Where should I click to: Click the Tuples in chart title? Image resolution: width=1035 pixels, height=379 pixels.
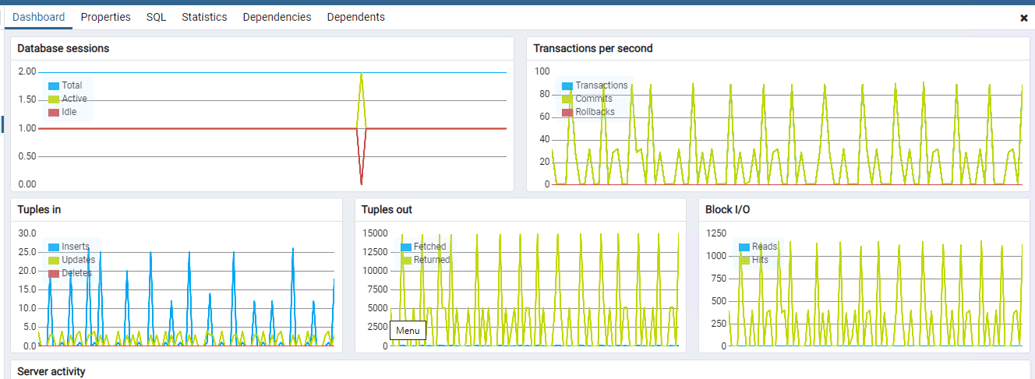[x=40, y=209]
